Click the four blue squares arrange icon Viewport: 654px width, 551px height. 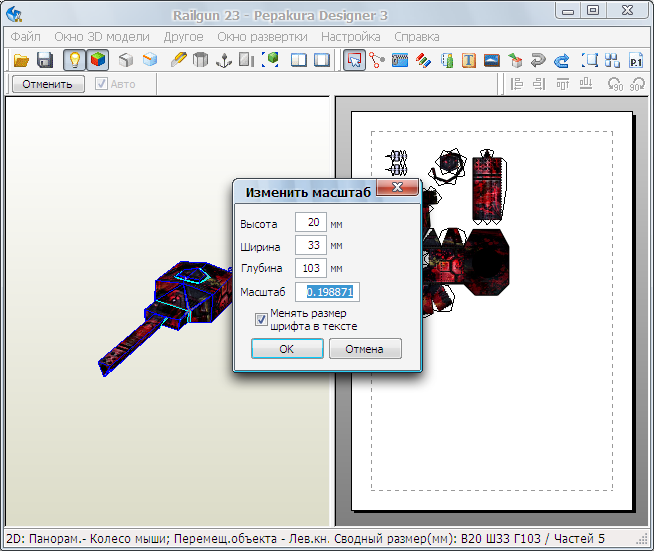click(612, 60)
